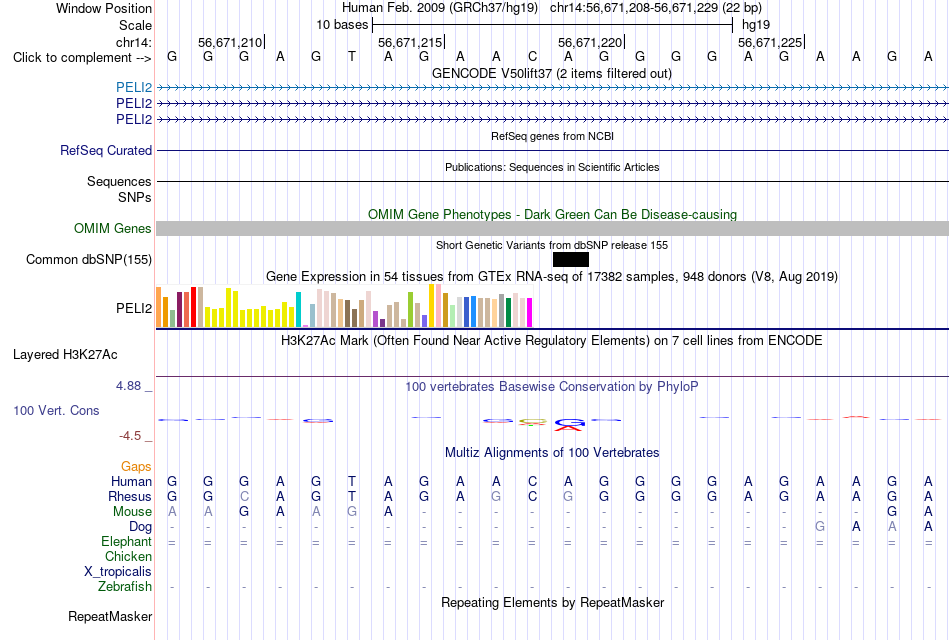950x640 pixels.
Task: Select the Rhesus alignment row label
Action: click(130, 496)
